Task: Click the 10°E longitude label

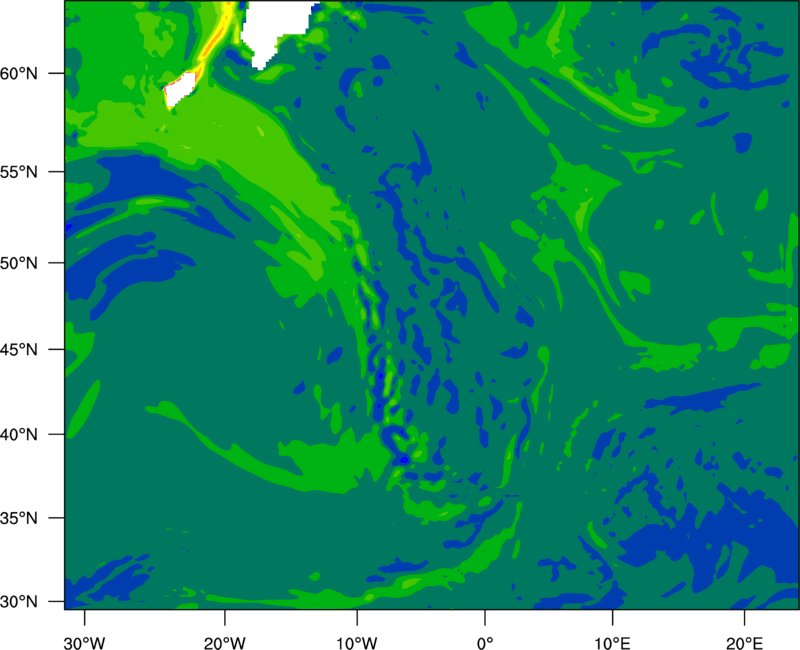Action: click(612, 643)
